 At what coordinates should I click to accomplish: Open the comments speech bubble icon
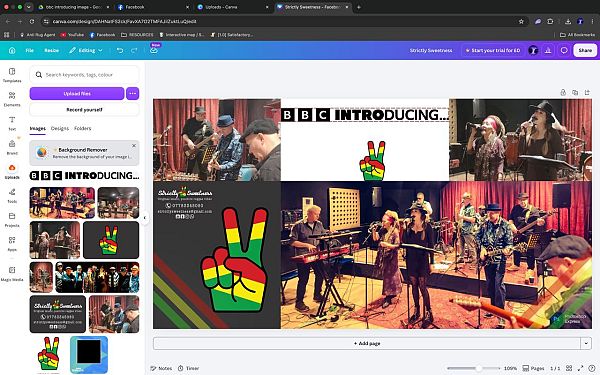[564, 50]
